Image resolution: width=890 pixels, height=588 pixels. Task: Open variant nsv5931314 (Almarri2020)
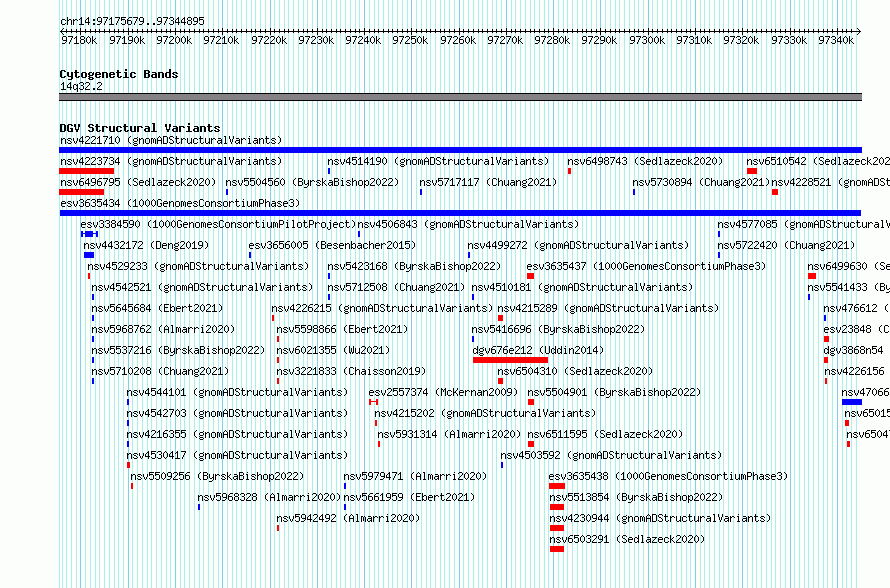(x=449, y=434)
